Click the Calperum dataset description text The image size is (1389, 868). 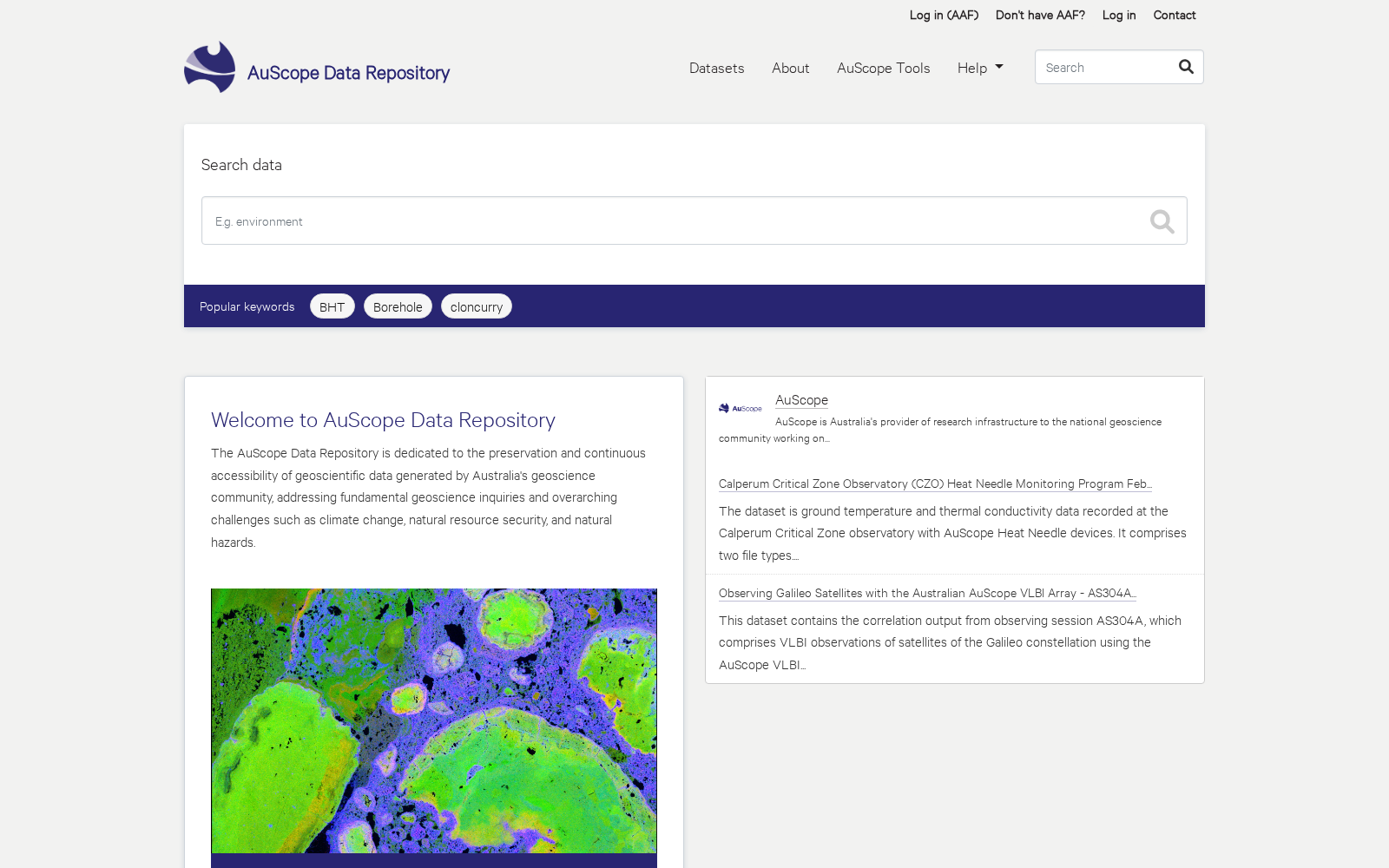click(952, 533)
